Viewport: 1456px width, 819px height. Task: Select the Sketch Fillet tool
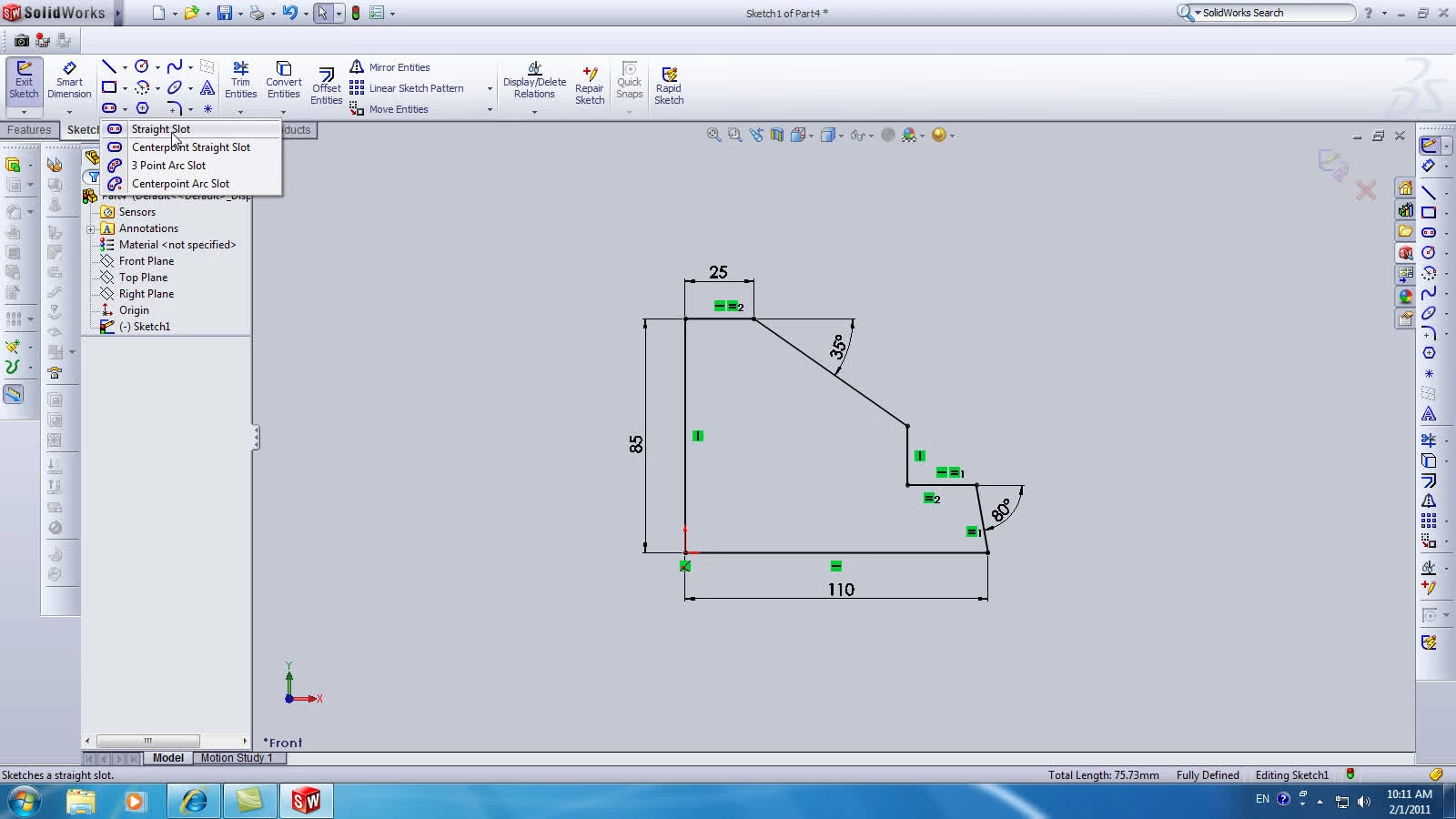[175, 108]
